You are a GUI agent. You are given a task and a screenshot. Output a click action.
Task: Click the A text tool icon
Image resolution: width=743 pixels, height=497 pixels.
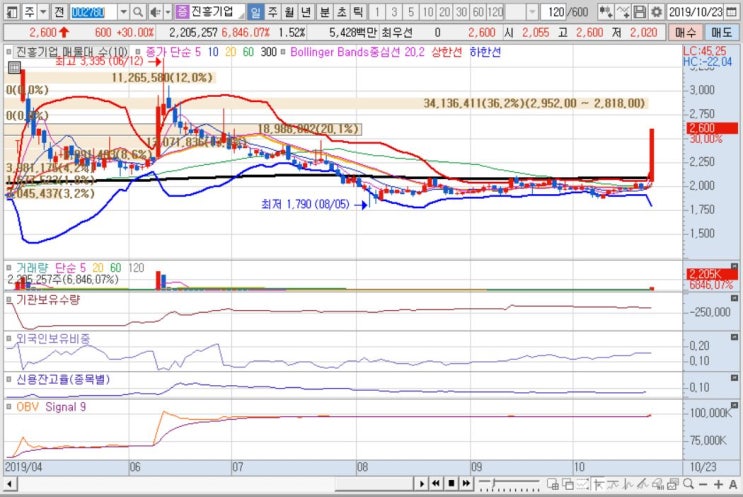pos(733,484)
